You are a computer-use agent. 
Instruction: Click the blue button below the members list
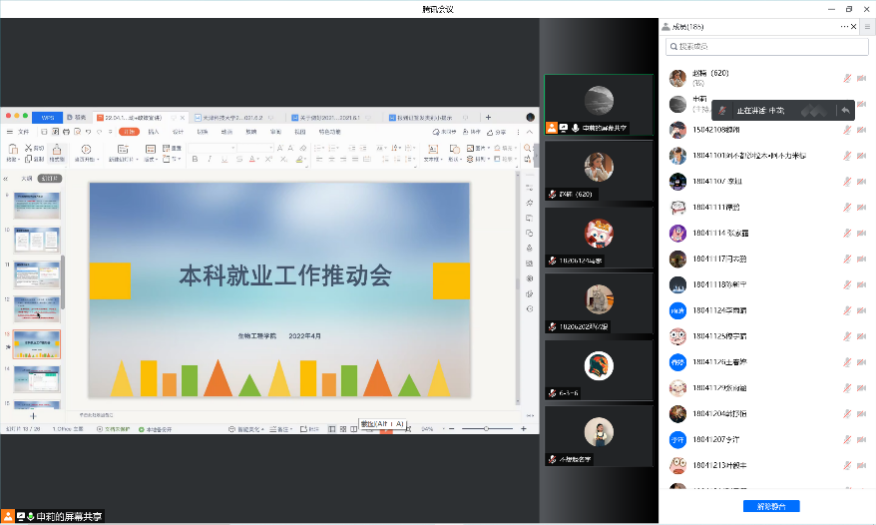click(x=771, y=507)
